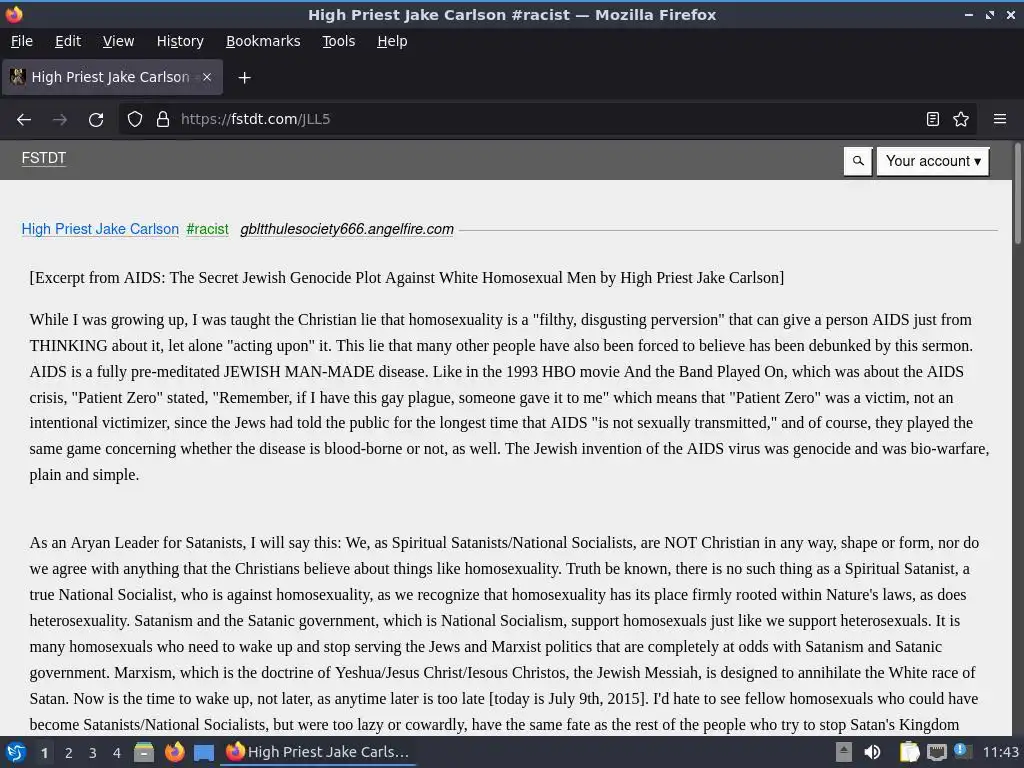The image size is (1024, 768).
Task: Switch to workspace 3
Action: coord(93,753)
